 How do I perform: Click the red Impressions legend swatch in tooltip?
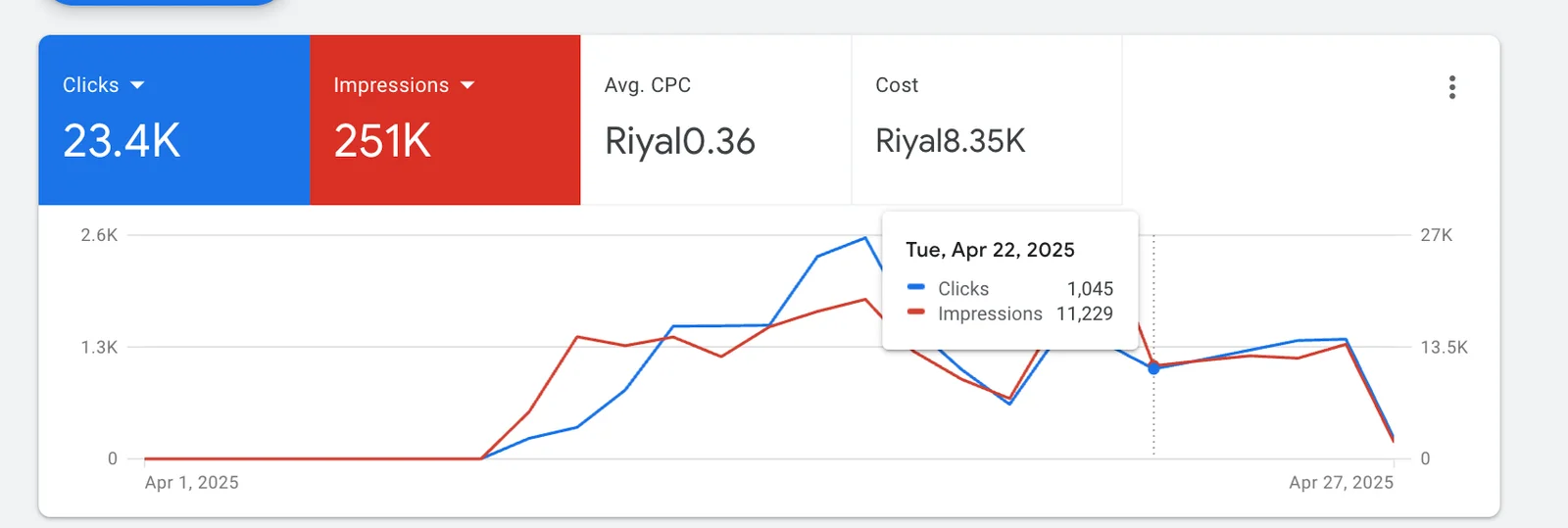click(916, 312)
